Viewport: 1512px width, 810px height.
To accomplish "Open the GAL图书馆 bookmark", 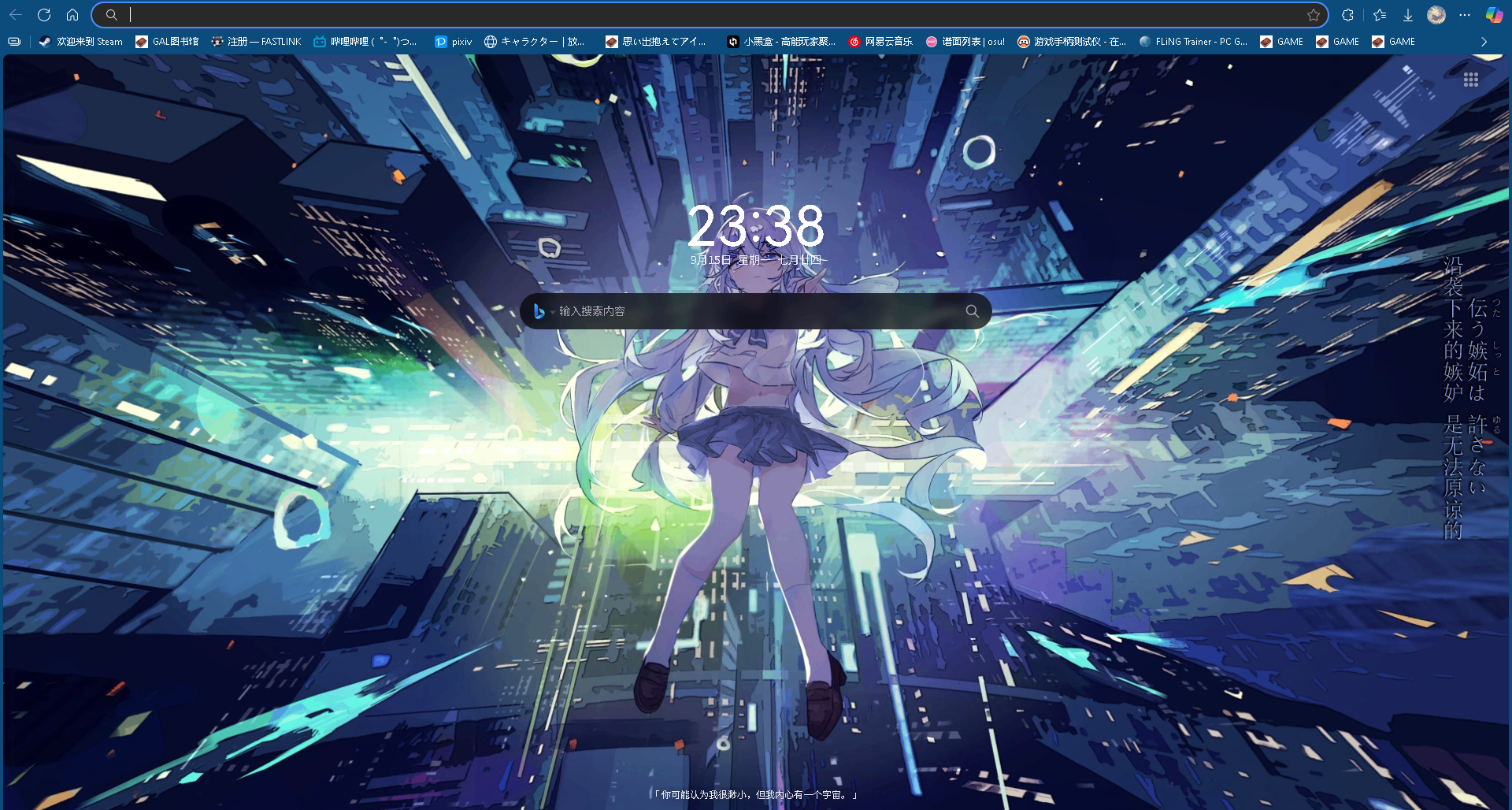I will 167,42.
